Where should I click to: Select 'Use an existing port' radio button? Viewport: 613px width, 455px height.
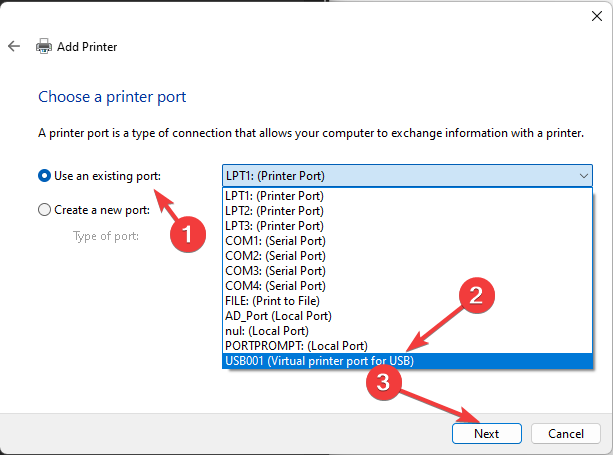45,176
